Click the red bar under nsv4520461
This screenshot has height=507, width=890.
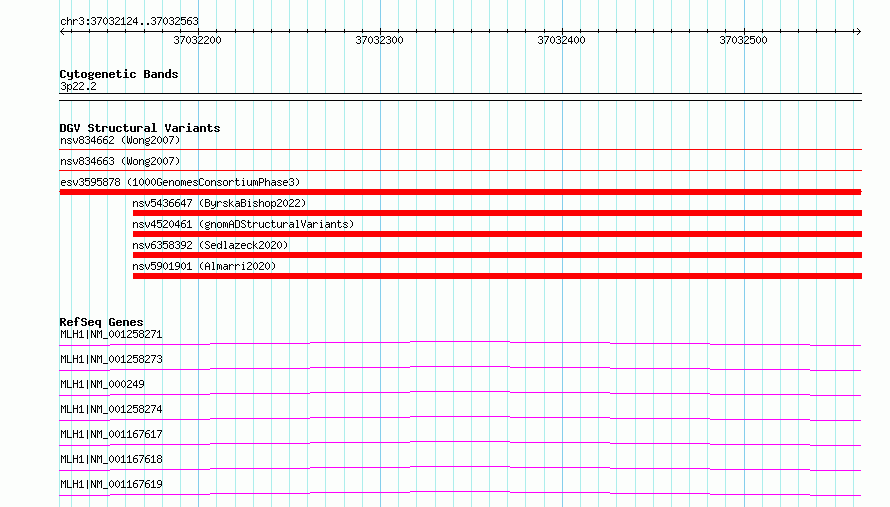pos(497,234)
